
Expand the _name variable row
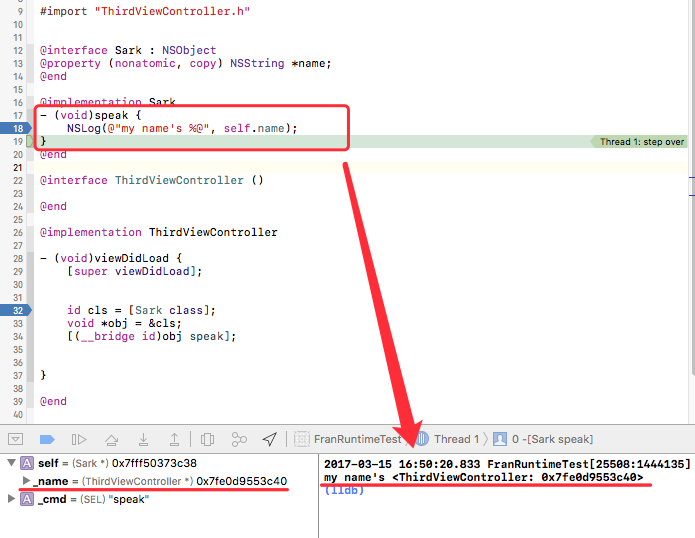26,481
